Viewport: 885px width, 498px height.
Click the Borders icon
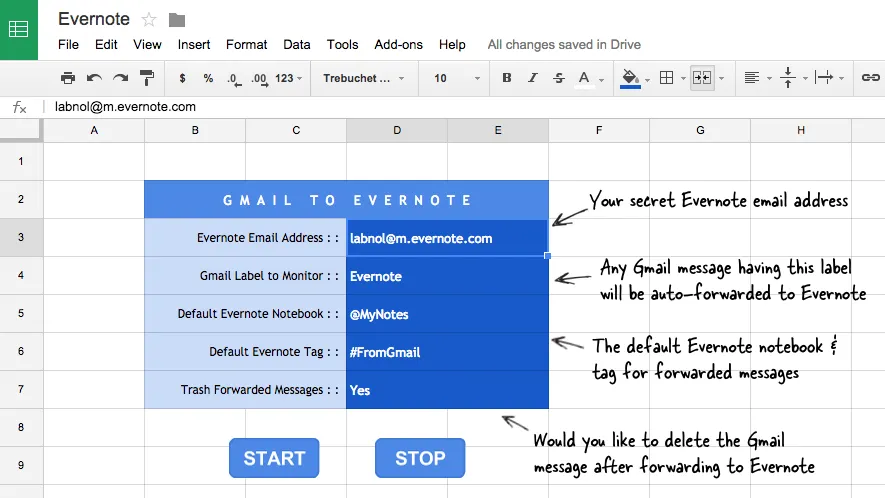[x=667, y=78]
